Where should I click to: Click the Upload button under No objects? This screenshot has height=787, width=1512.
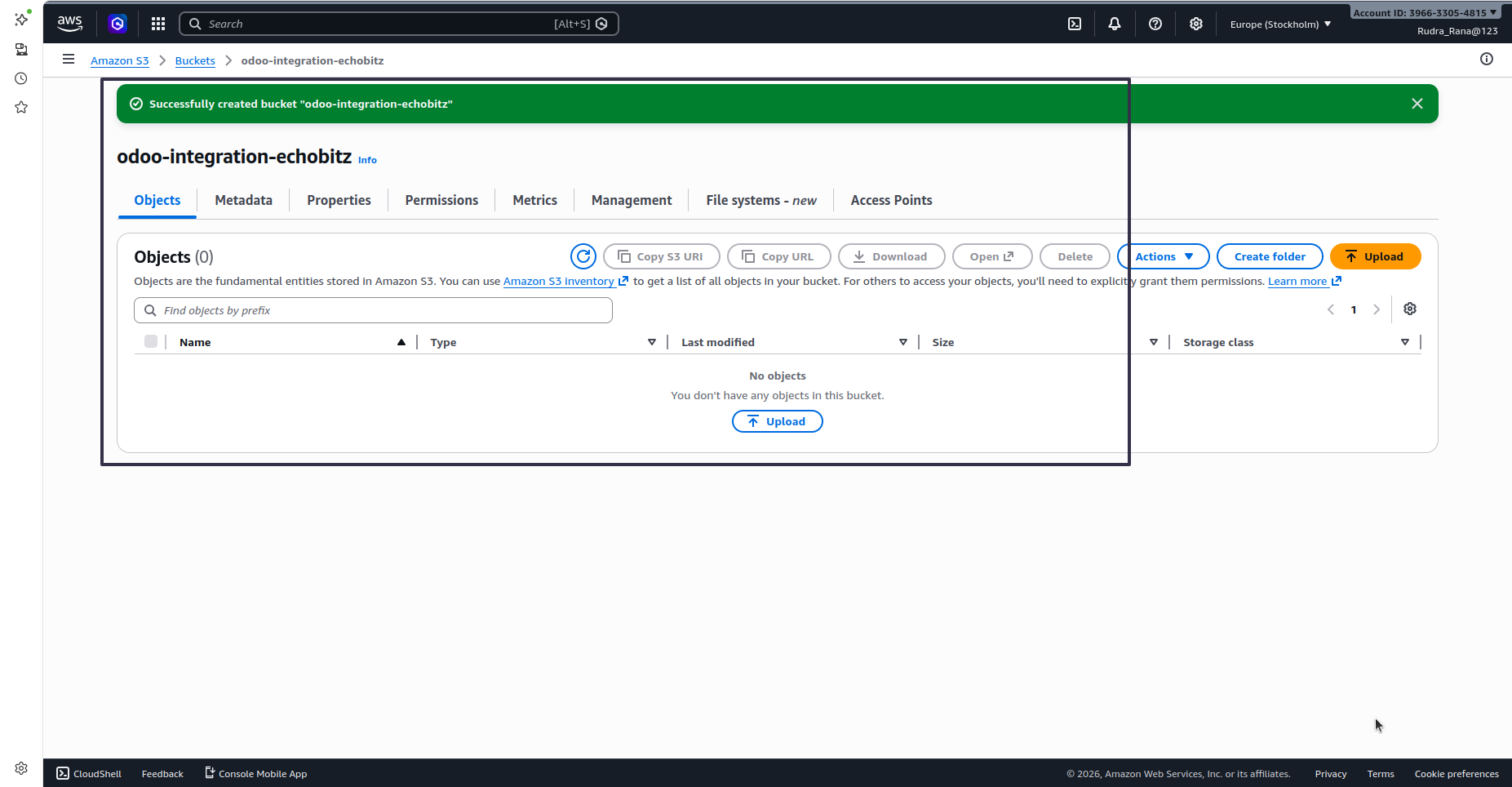coord(777,421)
